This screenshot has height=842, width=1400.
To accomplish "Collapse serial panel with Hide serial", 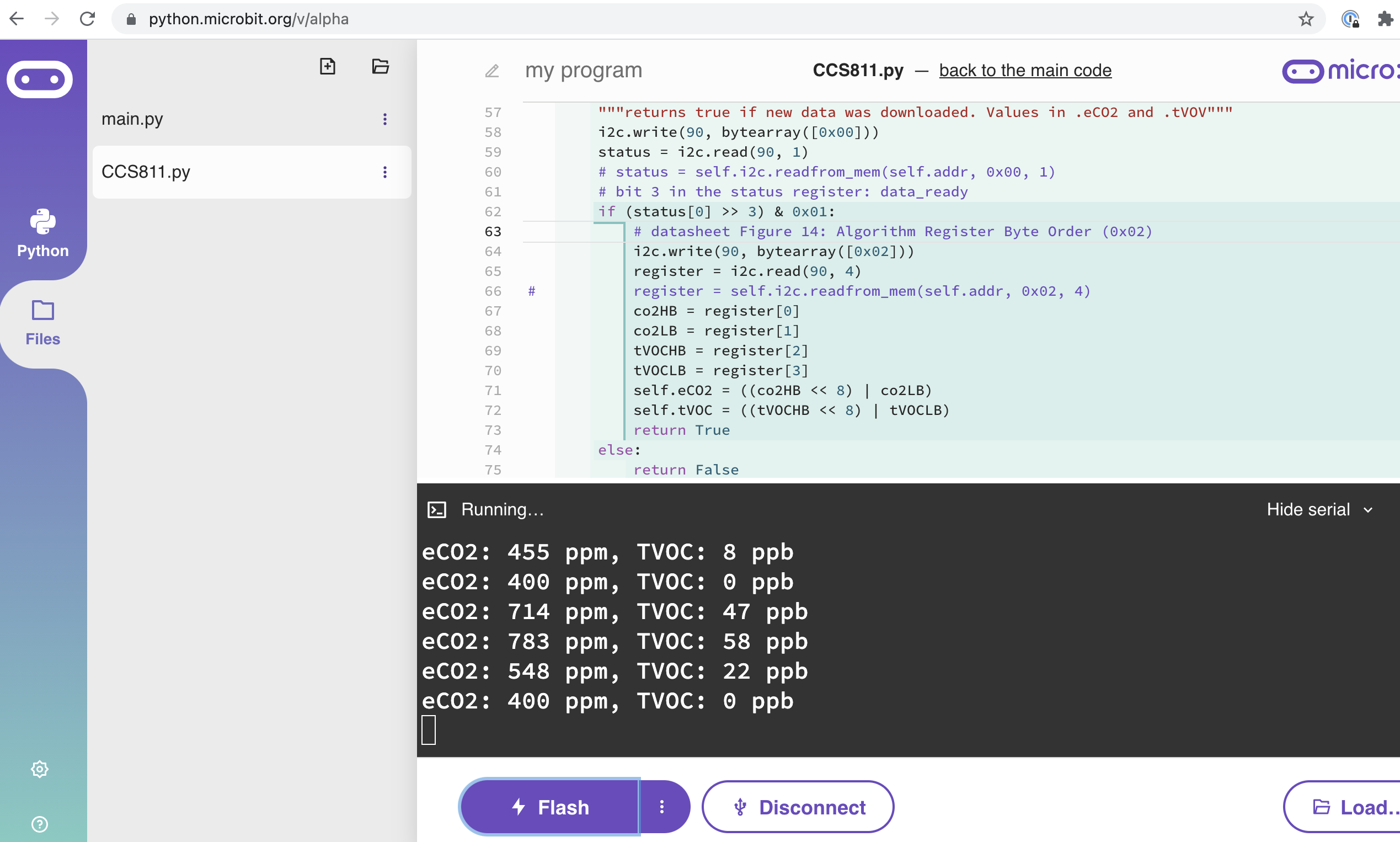I will point(1319,509).
